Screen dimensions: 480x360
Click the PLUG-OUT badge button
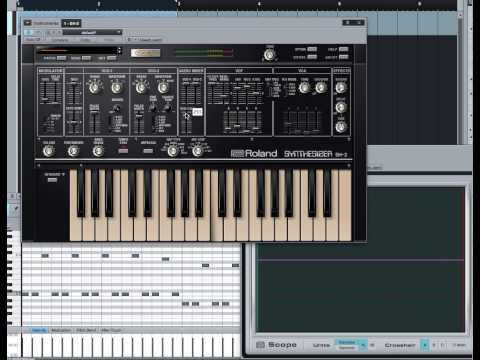145,53
